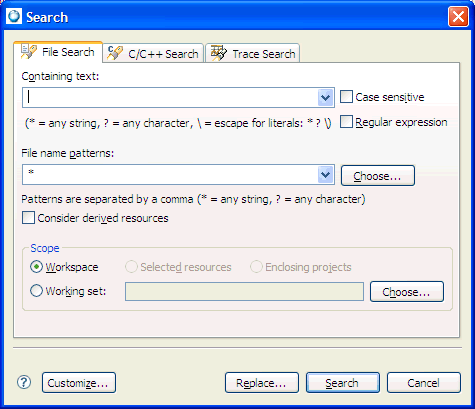Close the Search dialog window
The width and height of the screenshot is (475, 409).
458,17
